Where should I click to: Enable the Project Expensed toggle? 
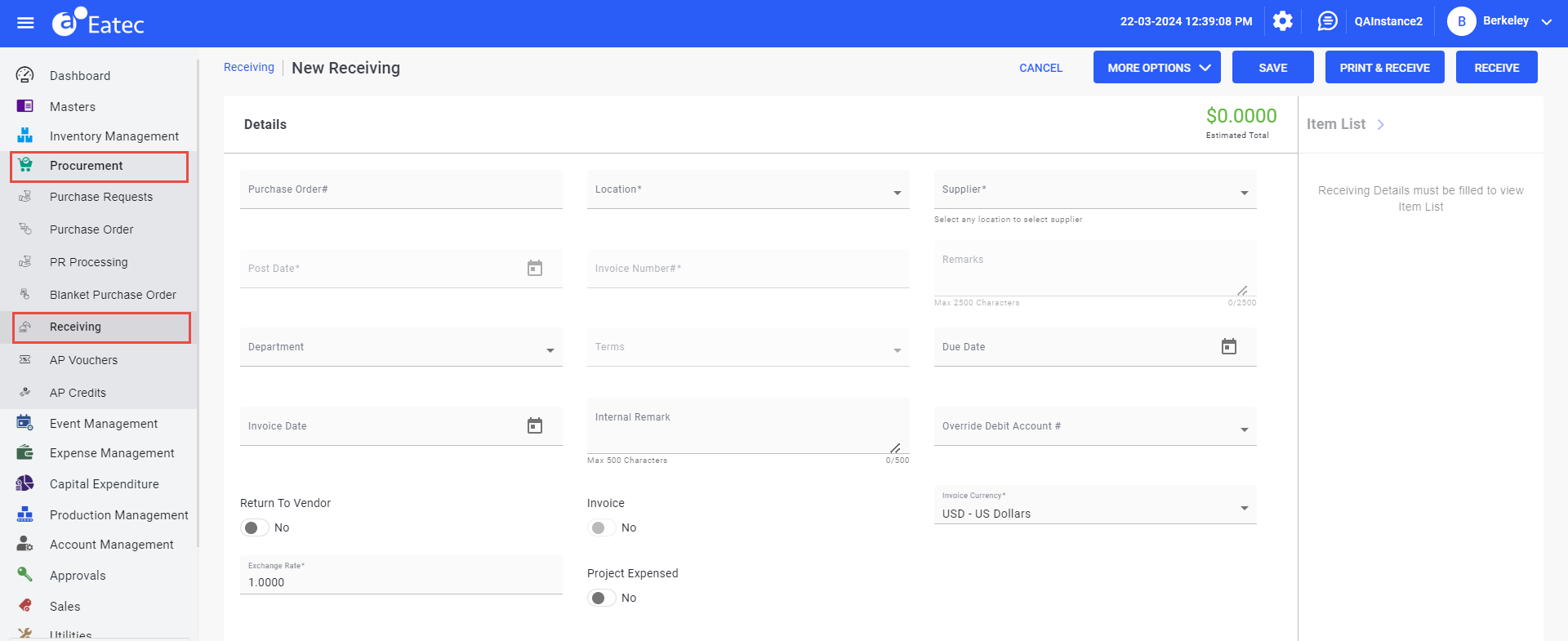coord(601,599)
